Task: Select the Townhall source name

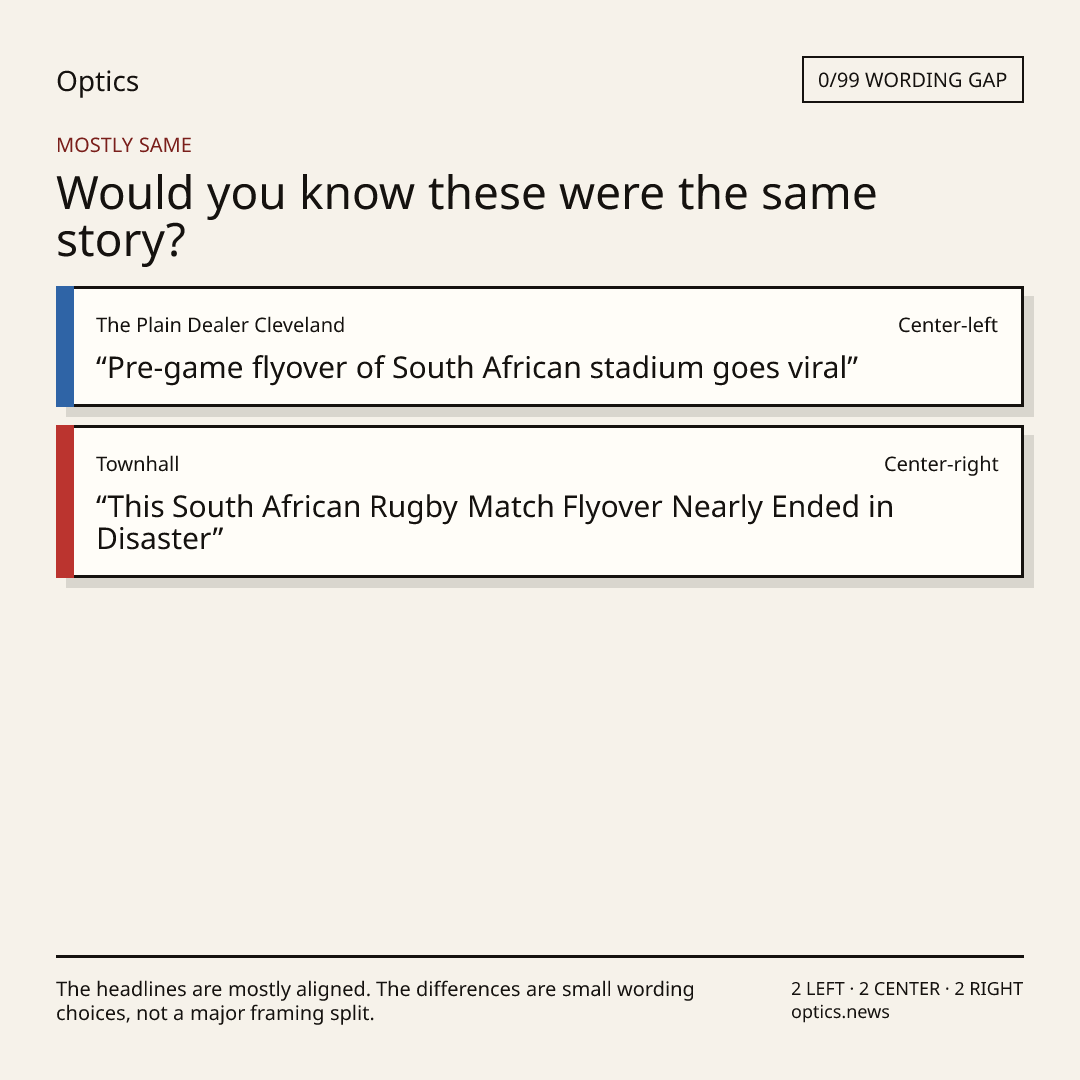Action: click(138, 464)
